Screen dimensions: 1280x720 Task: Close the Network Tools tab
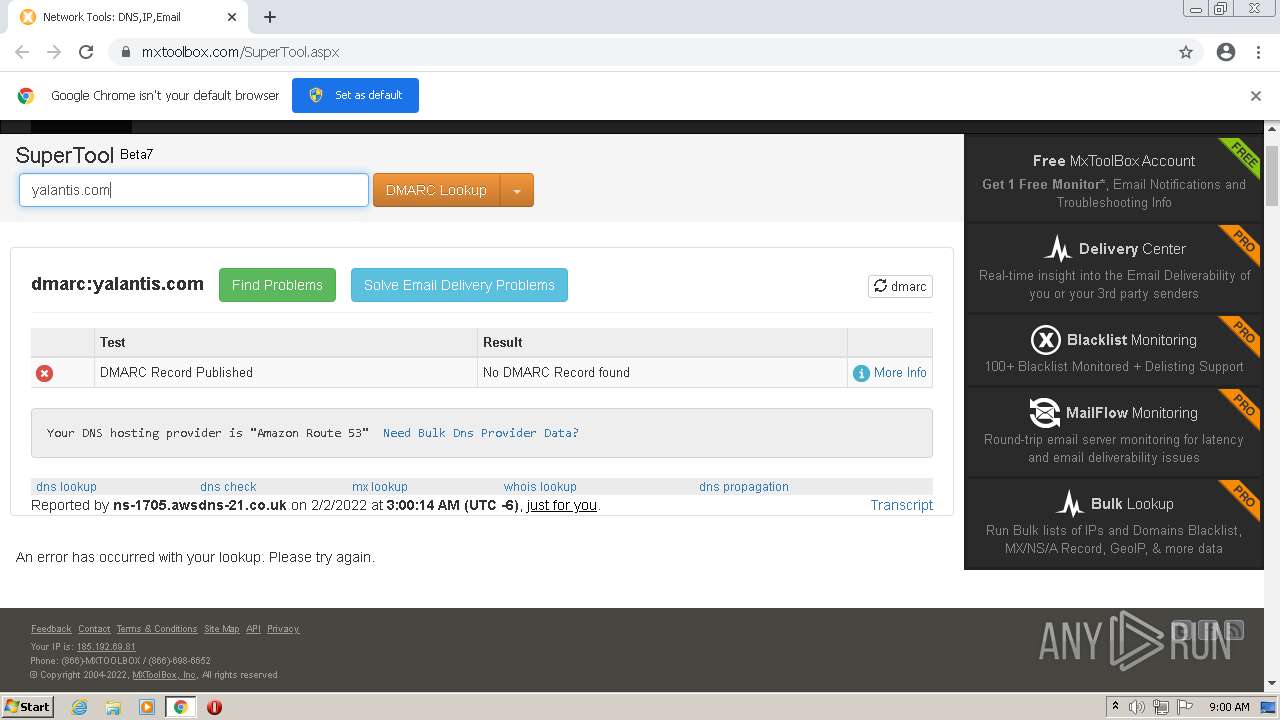(x=232, y=17)
